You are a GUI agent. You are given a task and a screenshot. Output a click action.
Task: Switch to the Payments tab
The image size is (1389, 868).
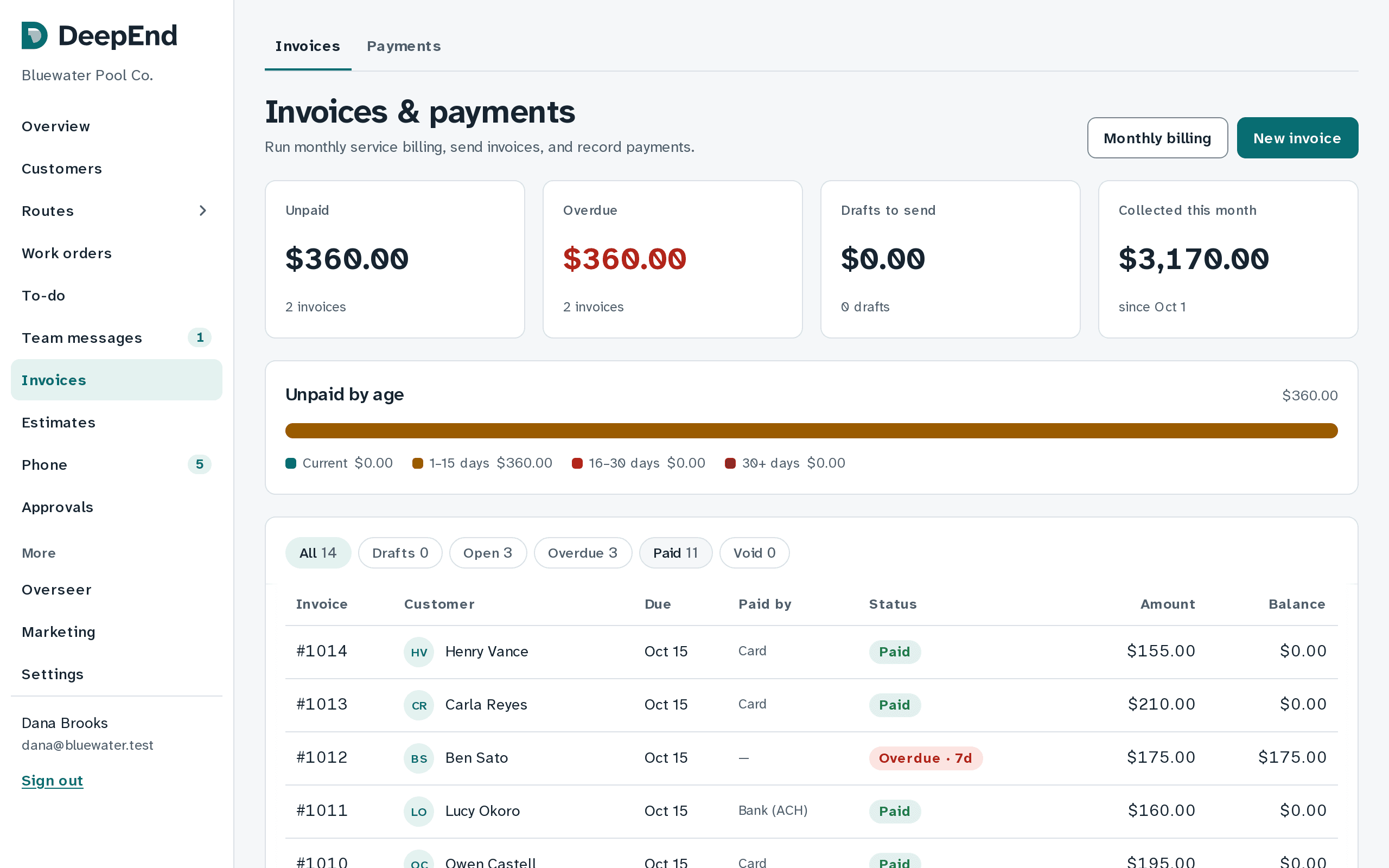[404, 46]
